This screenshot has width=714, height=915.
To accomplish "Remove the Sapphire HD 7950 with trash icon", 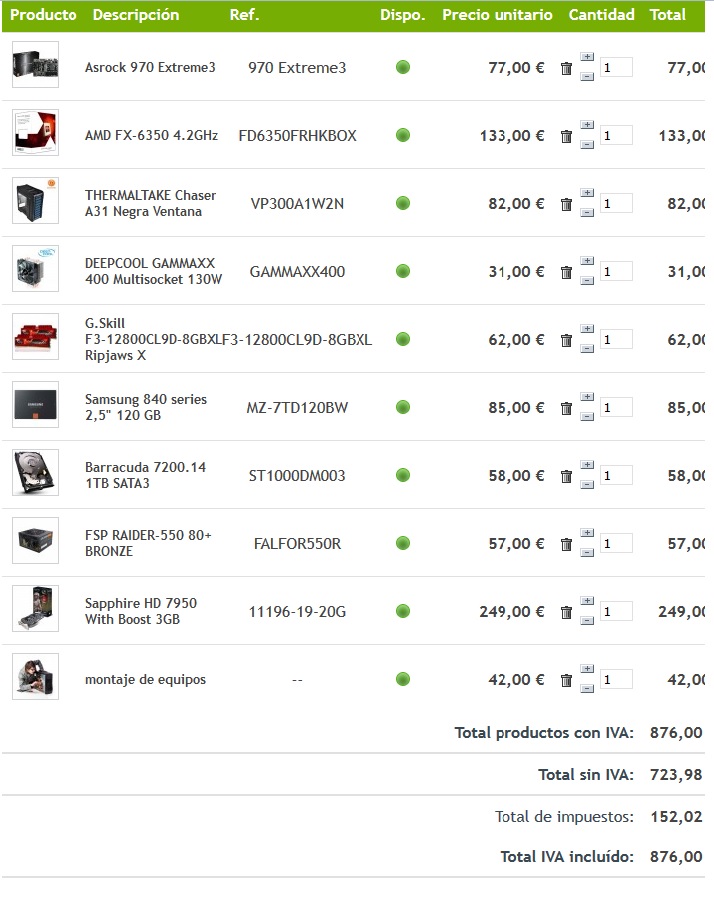I will (566, 612).
